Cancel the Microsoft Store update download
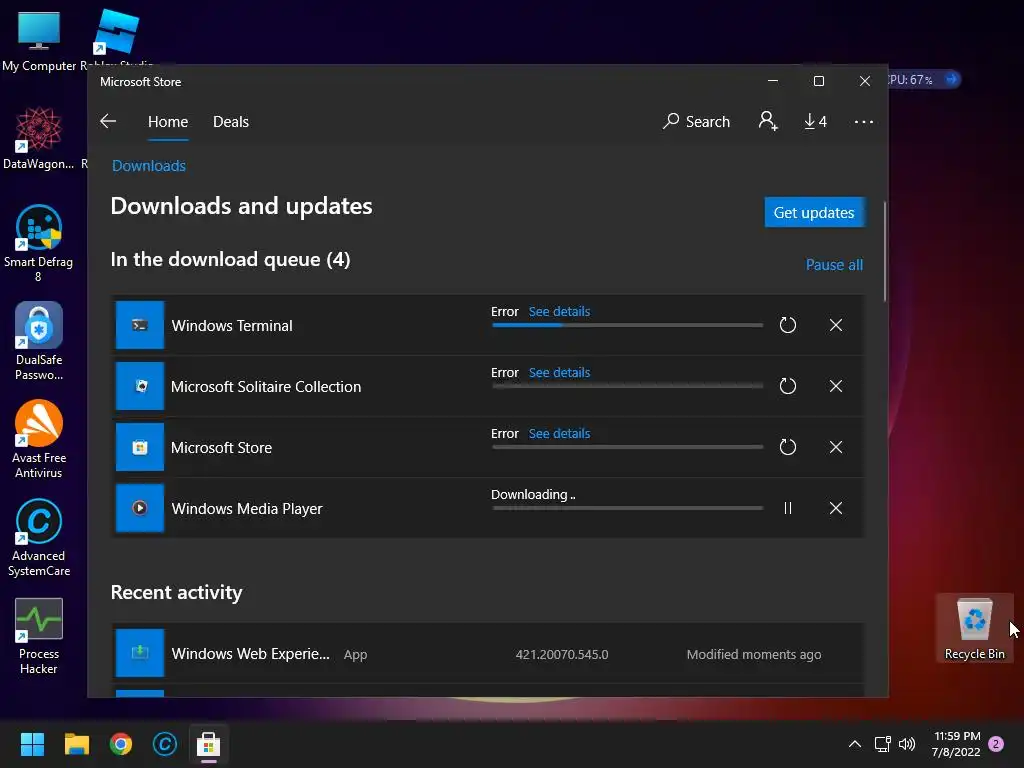1024x768 pixels. 836,447
